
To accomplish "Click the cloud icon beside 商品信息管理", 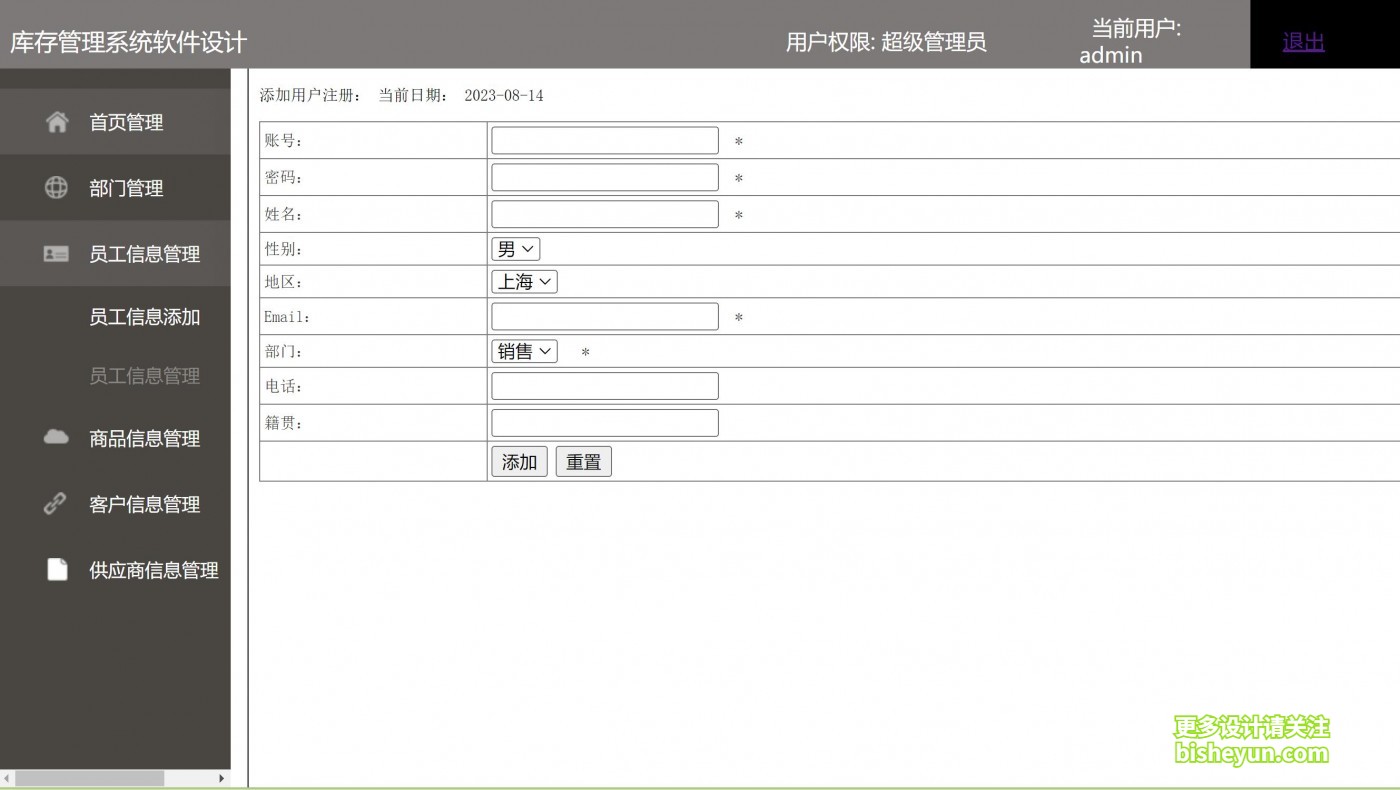I will 57,437.
